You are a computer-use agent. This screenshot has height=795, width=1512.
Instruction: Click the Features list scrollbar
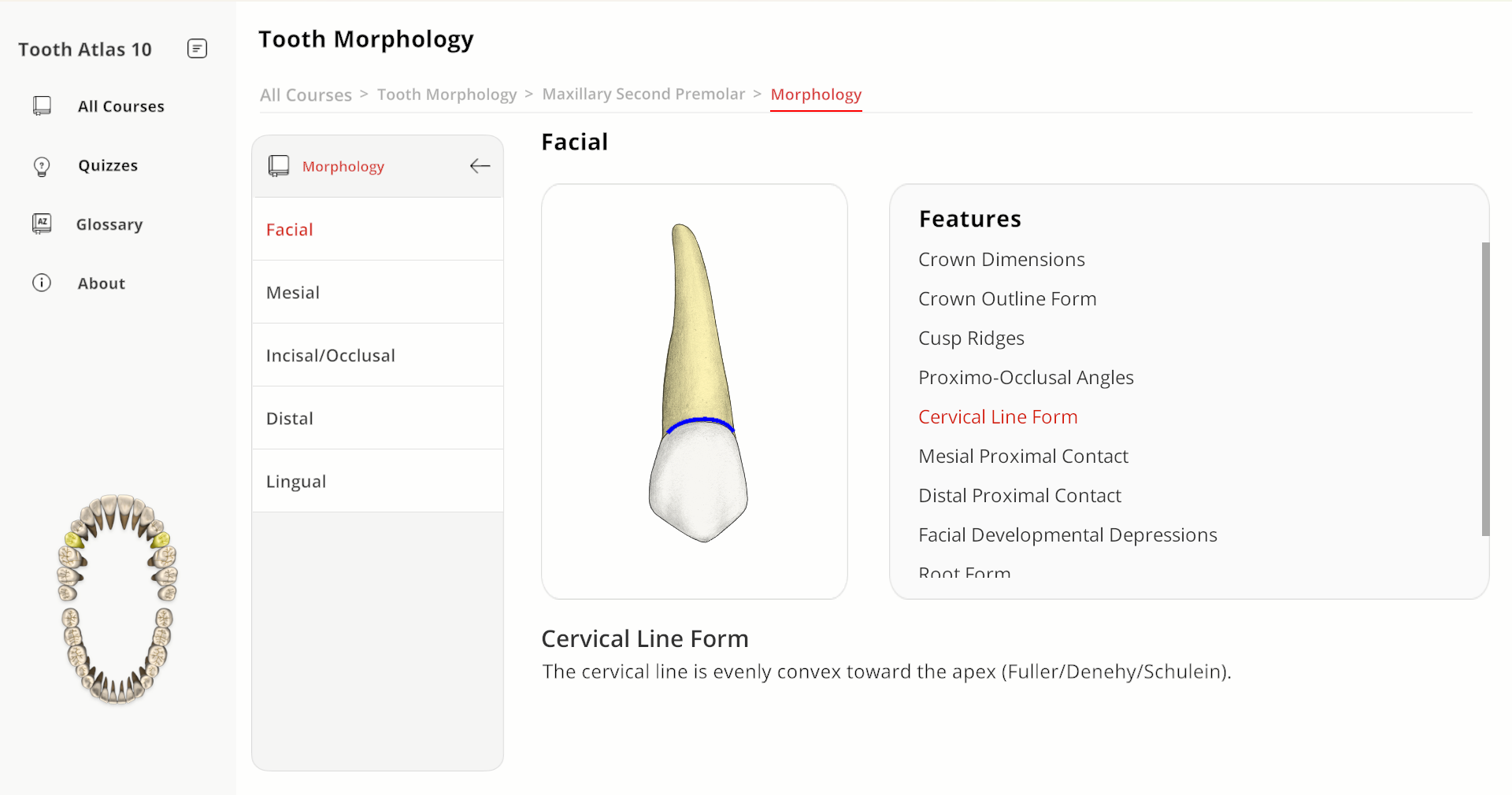[x=1485, y=389]
